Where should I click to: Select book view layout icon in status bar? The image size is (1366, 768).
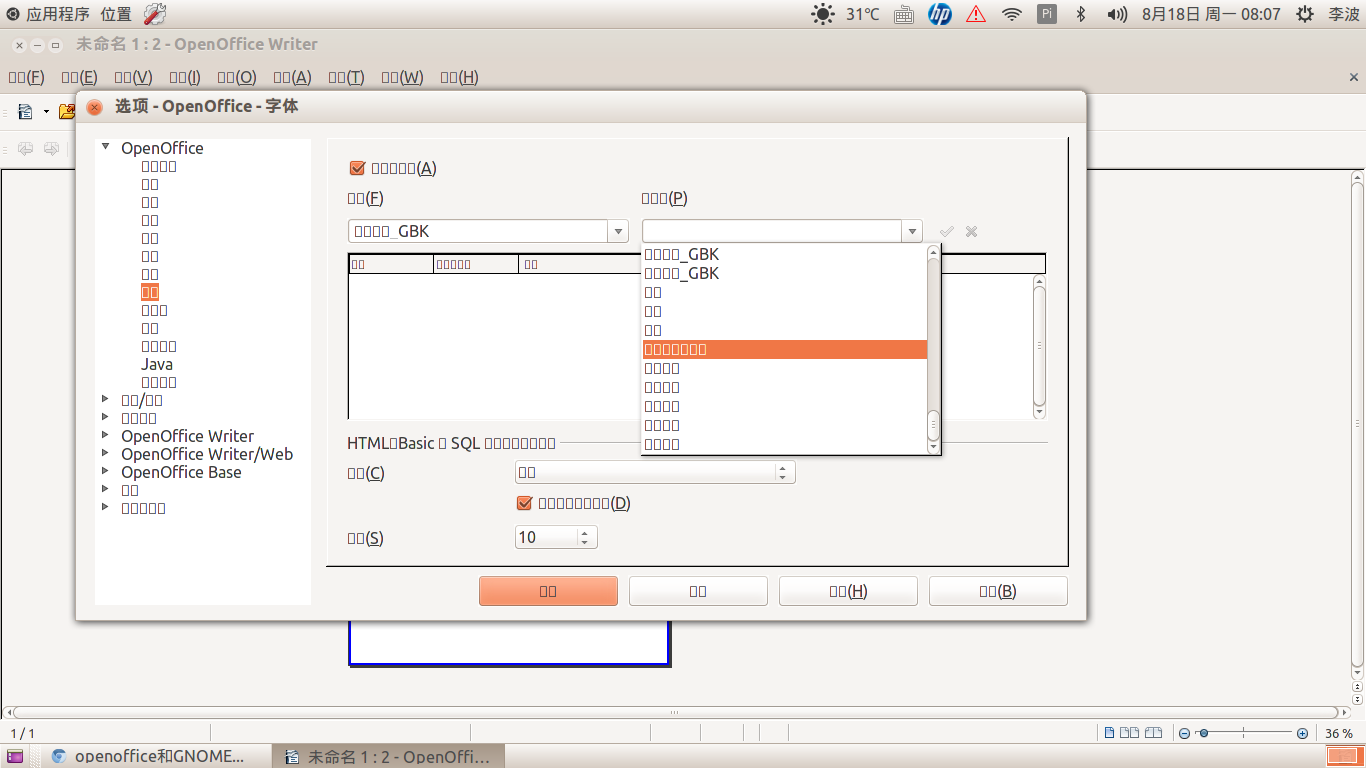(1154, 733)
